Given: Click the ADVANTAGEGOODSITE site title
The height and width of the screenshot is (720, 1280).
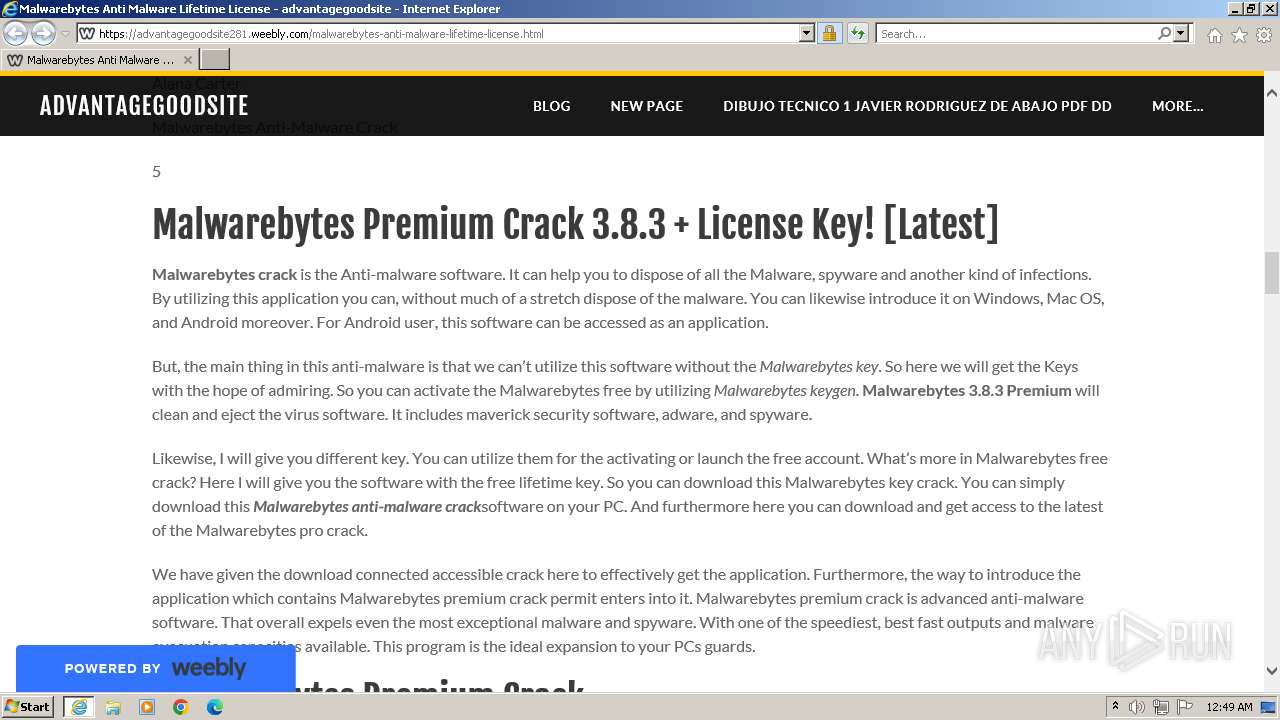Looking at the screenshot, I should (144, 106).
